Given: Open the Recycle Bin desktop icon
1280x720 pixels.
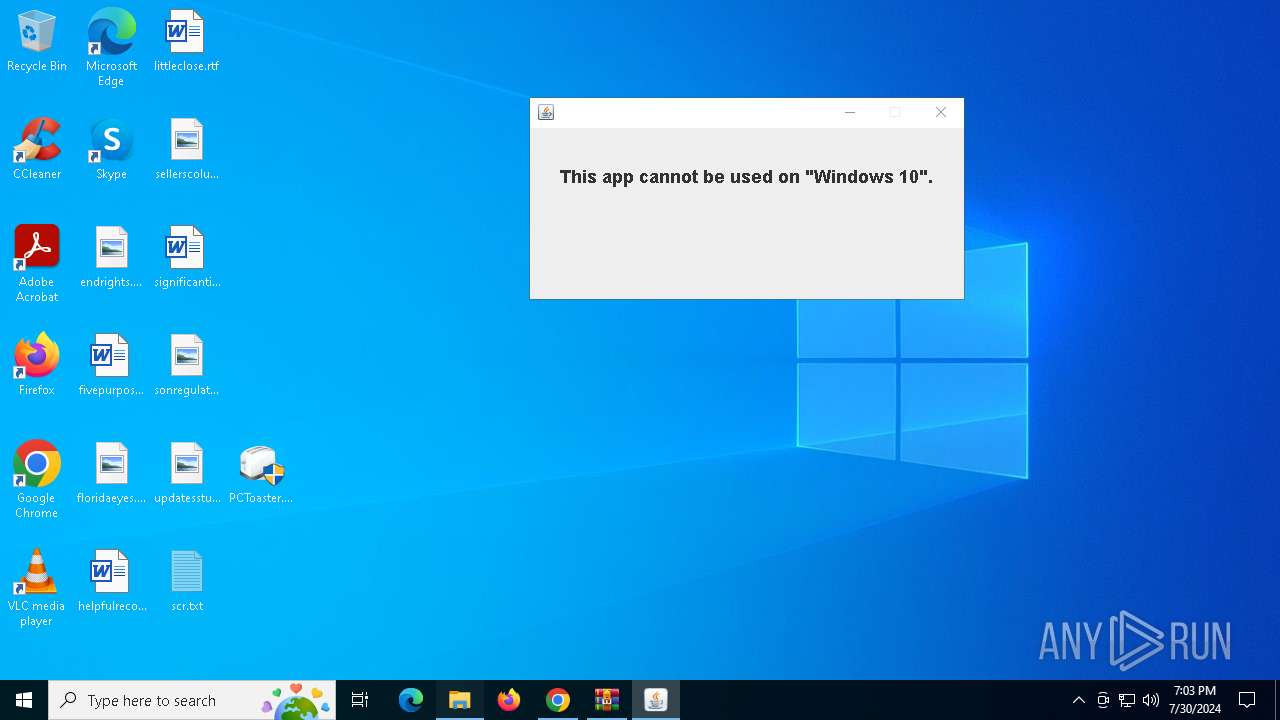Looking at the screenshot, I should pyautogui.click(x=37, y=42).
